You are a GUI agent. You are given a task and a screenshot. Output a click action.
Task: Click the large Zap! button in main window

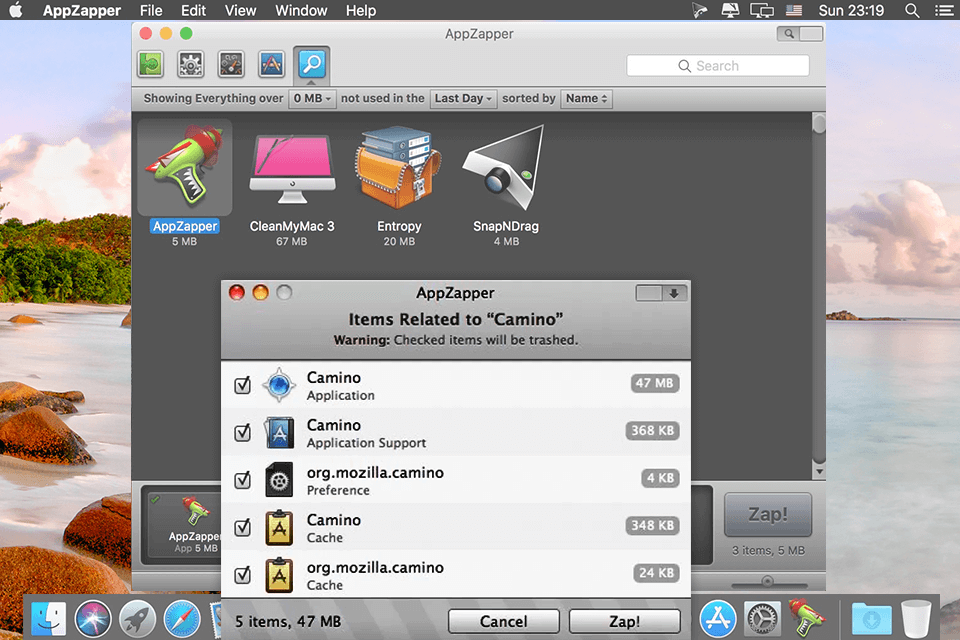tap(768, 514)
